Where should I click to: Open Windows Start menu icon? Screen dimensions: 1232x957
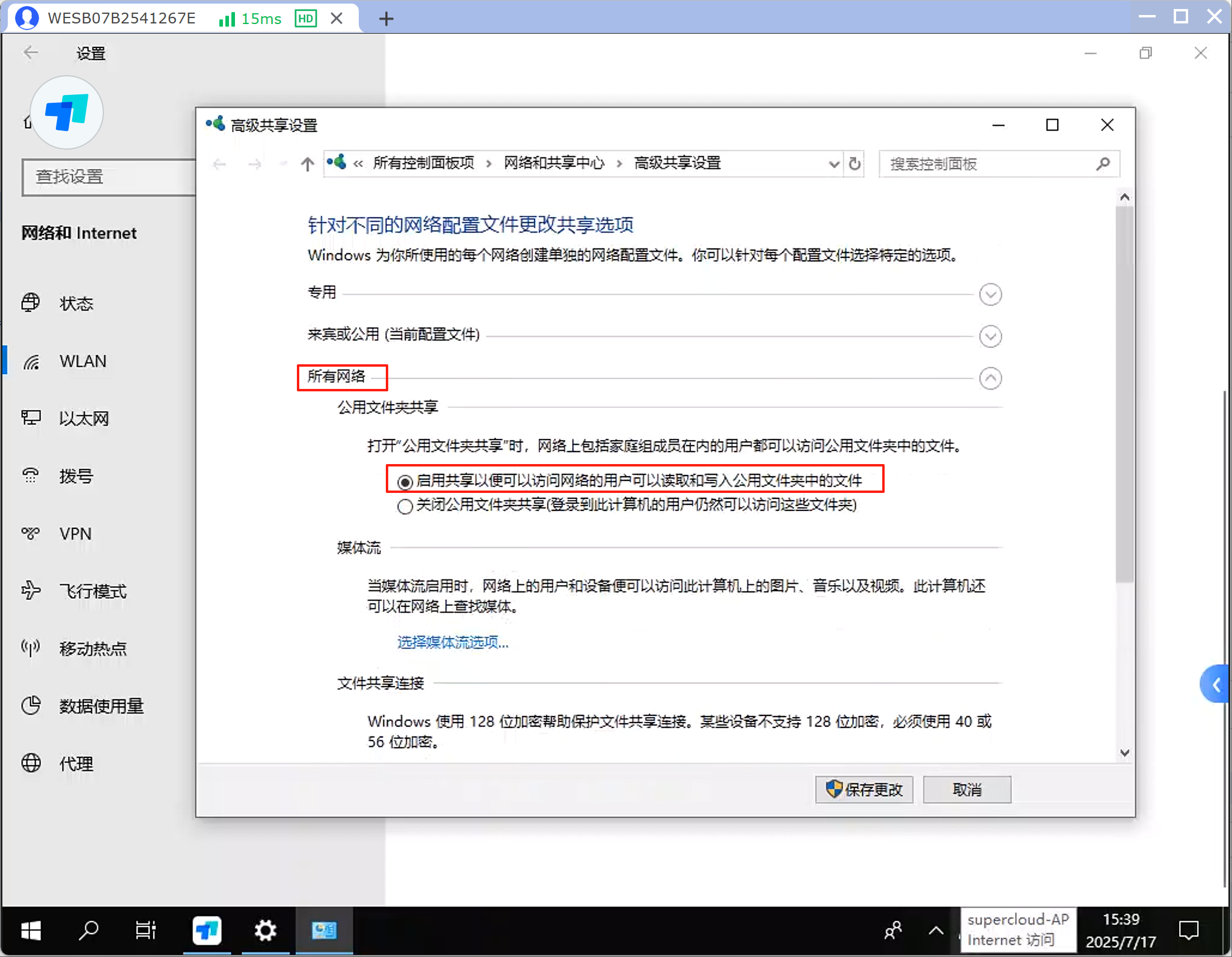[x=31, y=931]
